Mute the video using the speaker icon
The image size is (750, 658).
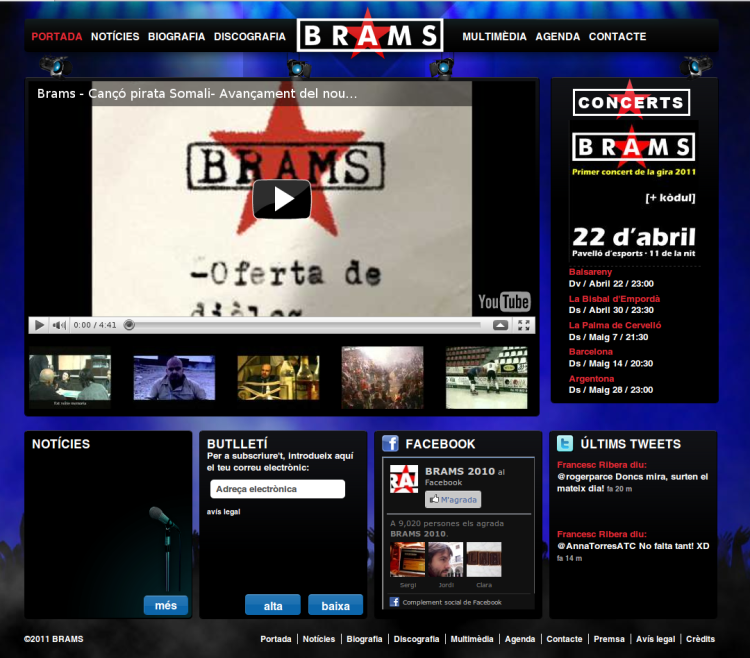pos(59,325)
